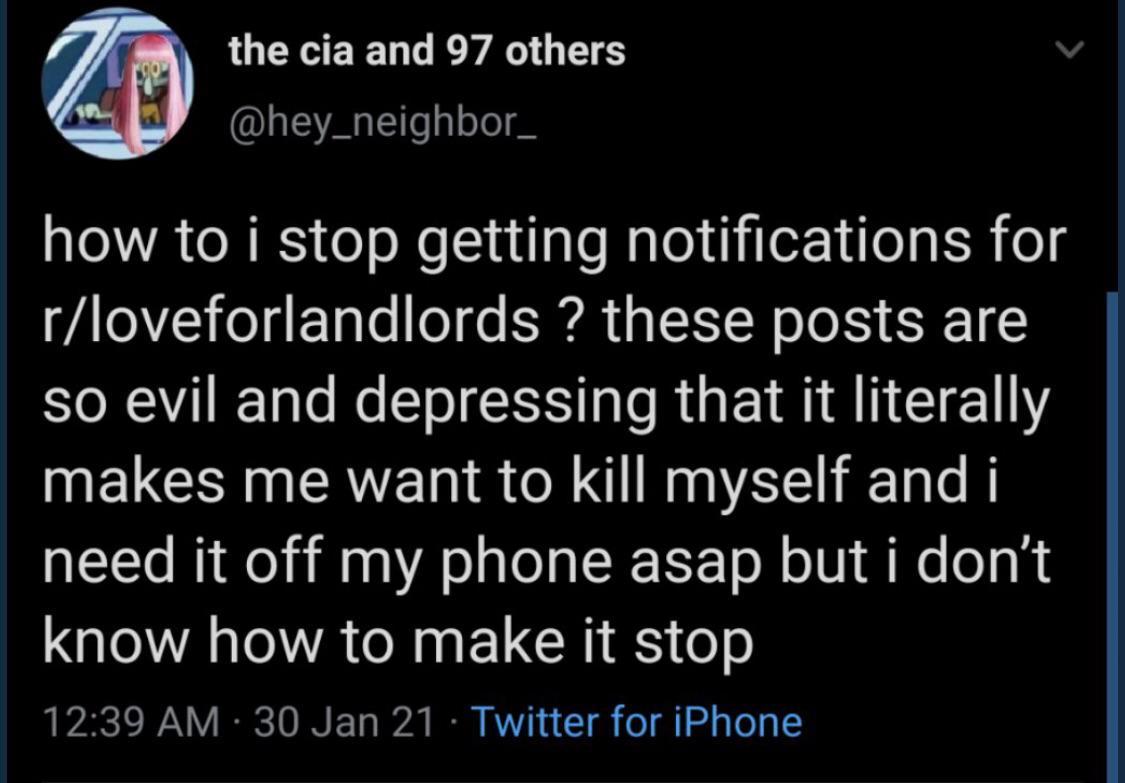Open the tweet options chevron menu
The height and width of the screenshot is (783, 1125).
tap(1069, 50)
